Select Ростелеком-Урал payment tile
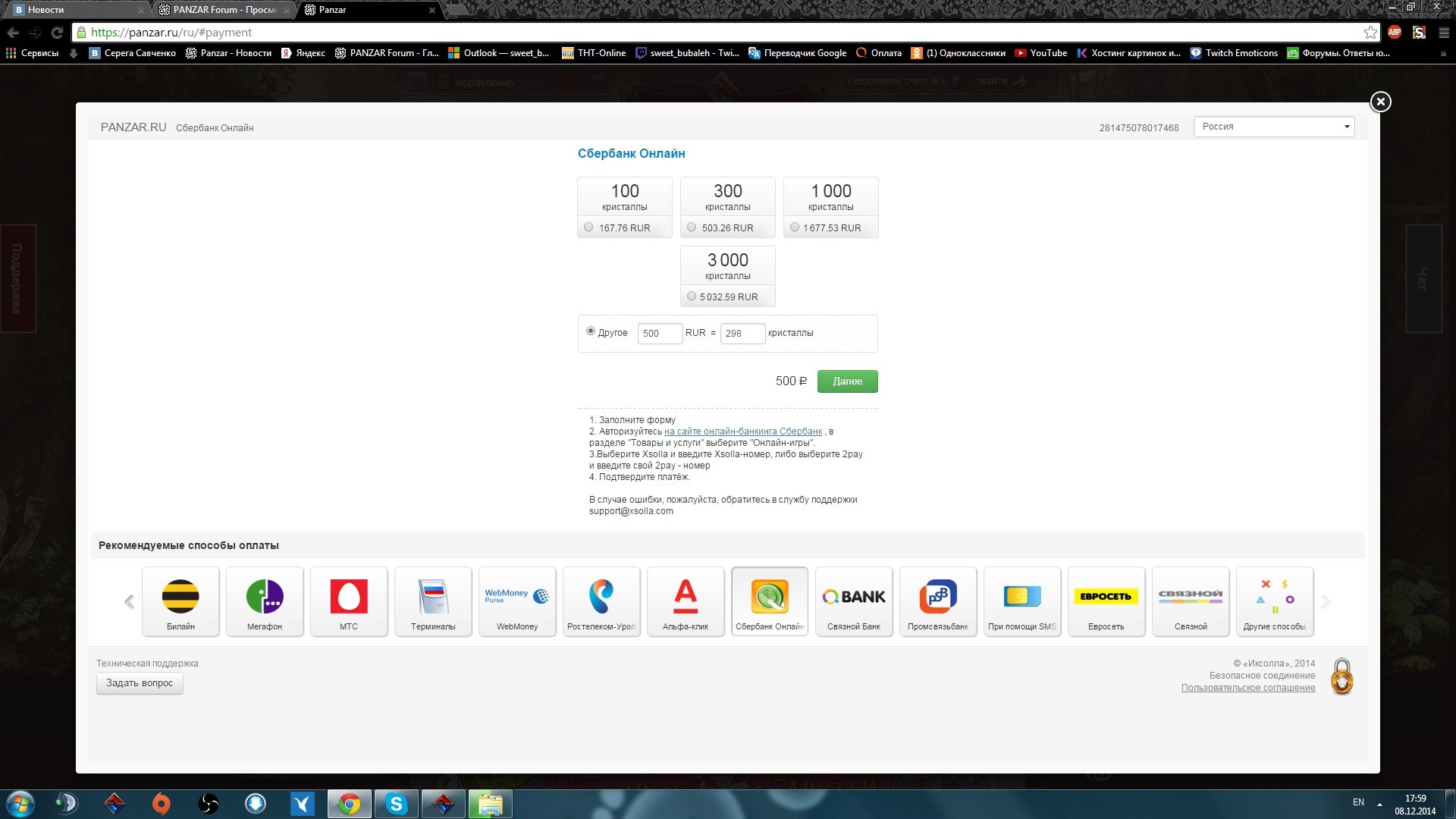 601,601
